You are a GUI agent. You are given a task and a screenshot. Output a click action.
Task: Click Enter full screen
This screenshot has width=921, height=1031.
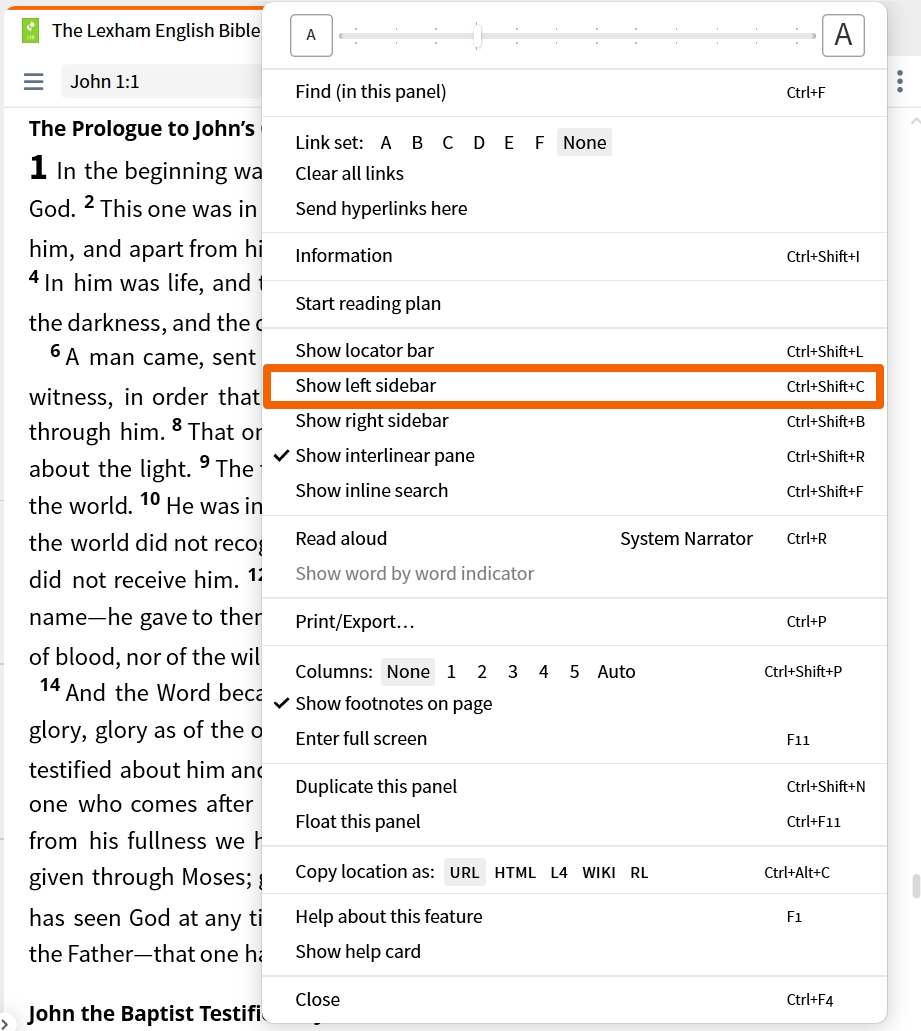point(575,739)
